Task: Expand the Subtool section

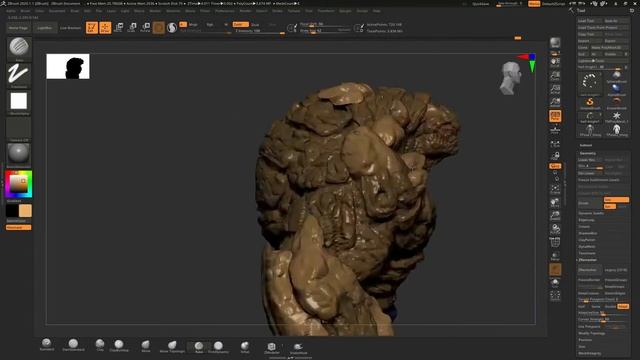Action: coord(586,145)
